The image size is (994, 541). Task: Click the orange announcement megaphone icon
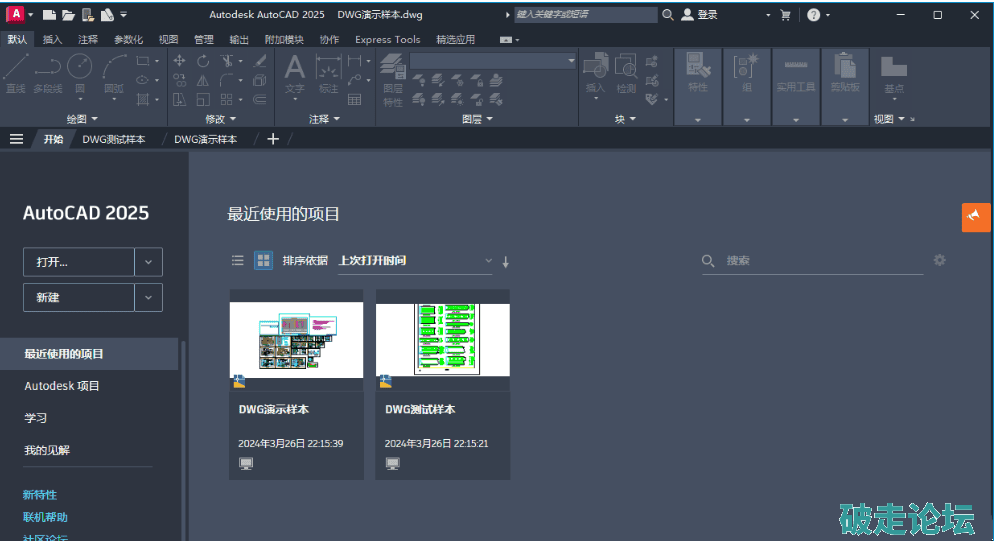[x=976, y=217]
